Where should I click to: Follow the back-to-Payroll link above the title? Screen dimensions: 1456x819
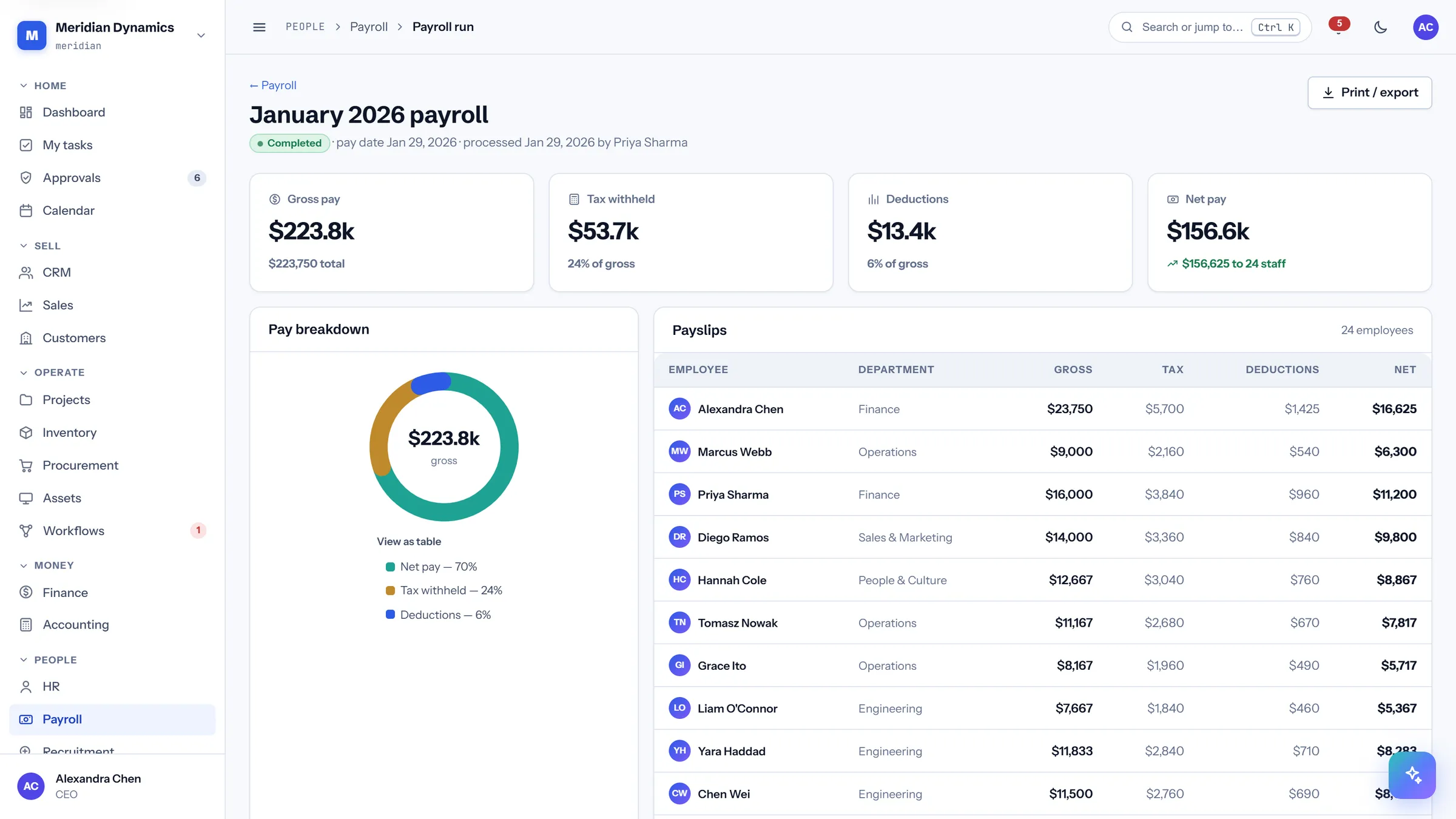coord(273,86)
